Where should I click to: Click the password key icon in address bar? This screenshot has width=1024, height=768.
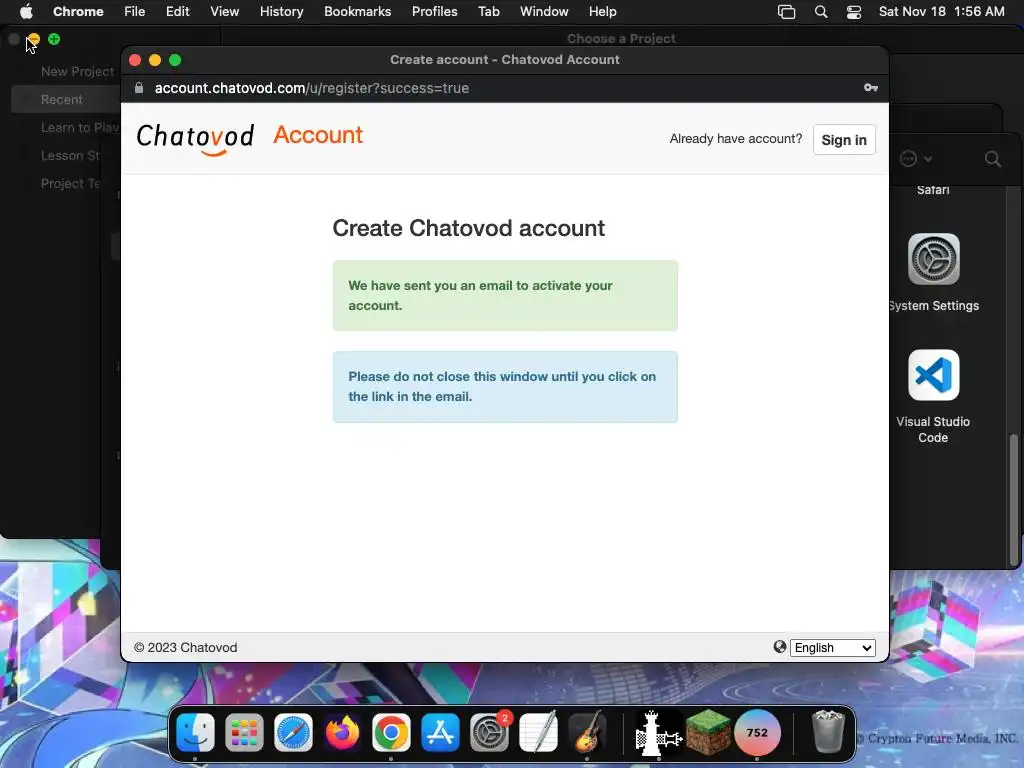871,88
